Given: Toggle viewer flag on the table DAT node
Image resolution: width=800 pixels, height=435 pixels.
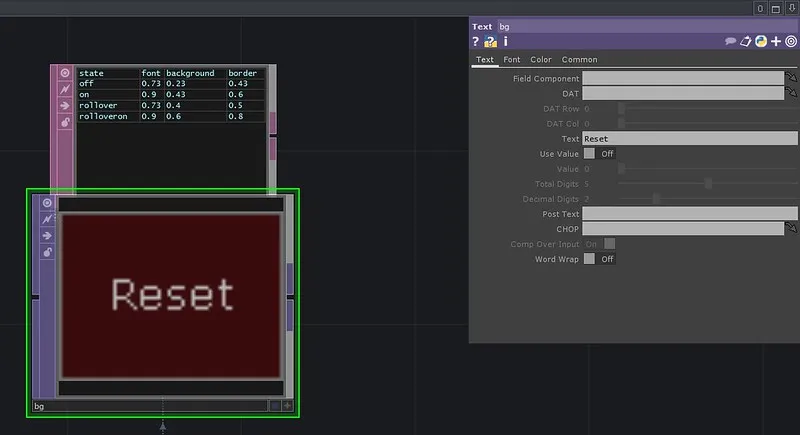Looking at the screenshot, I should [65, 73].
